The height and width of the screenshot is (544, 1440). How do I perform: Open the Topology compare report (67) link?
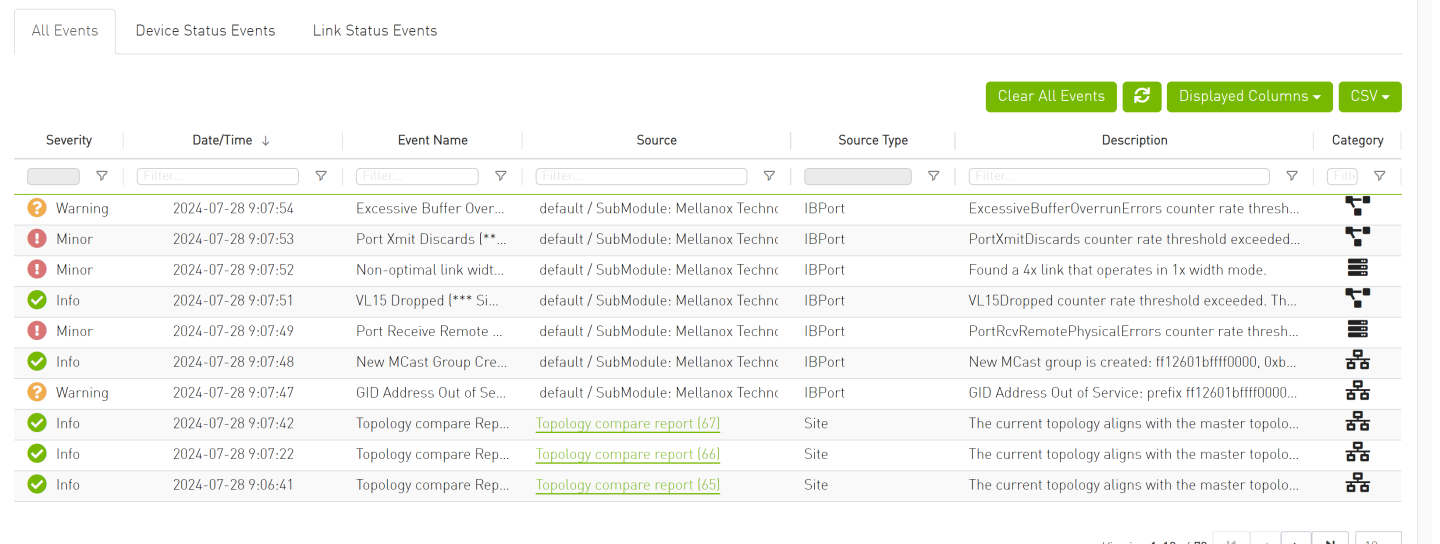coord(627,424)
